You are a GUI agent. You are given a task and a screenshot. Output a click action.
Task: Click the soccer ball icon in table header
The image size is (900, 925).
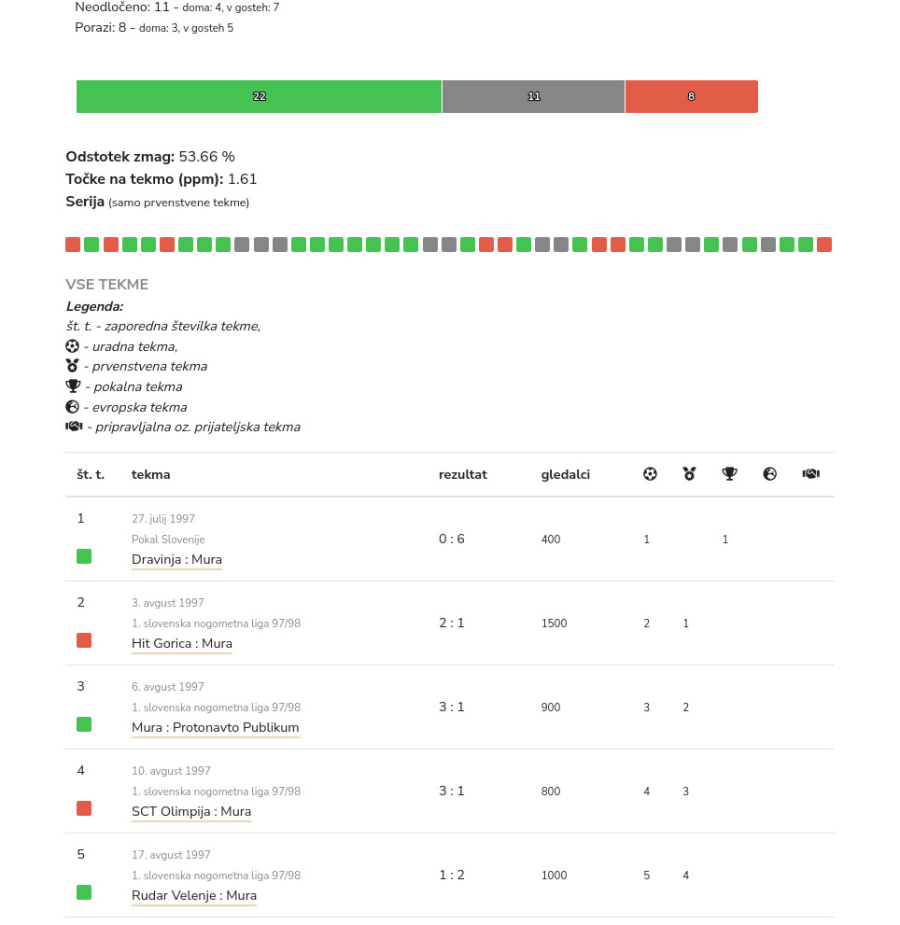pos(650,474)
